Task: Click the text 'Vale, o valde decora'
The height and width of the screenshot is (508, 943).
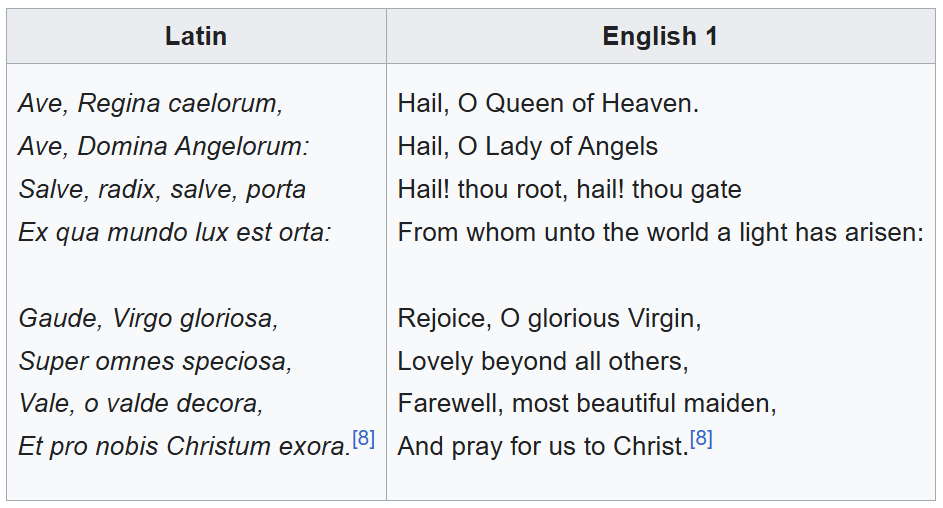Action: click(141, 404)
